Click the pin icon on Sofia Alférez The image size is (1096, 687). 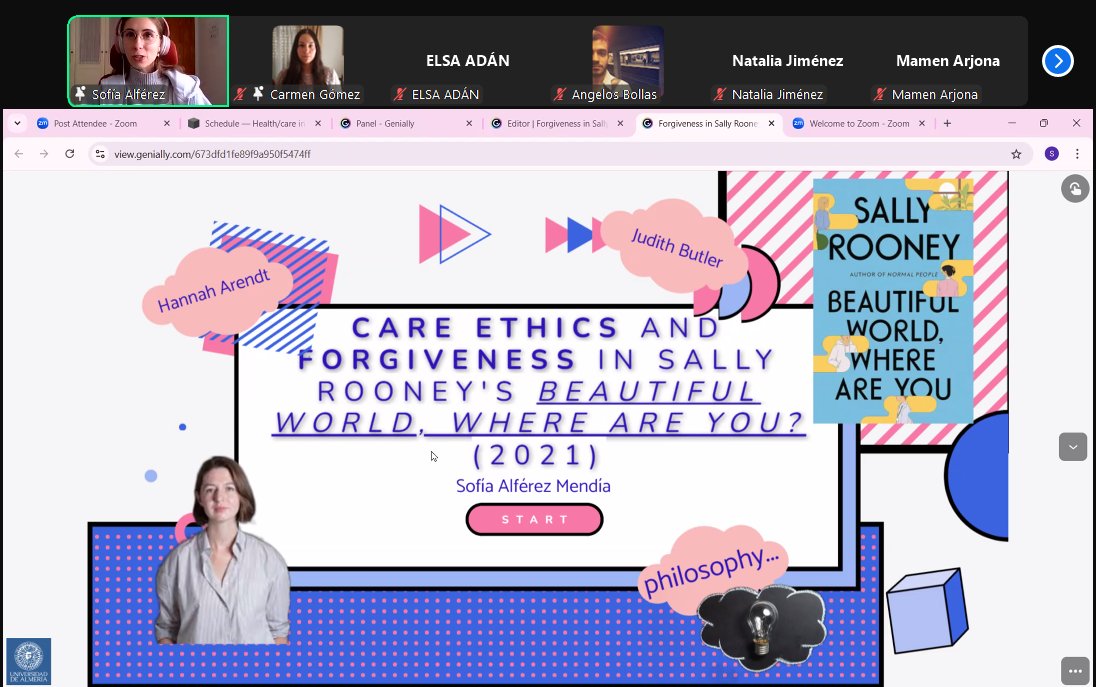tap(80, 94)
